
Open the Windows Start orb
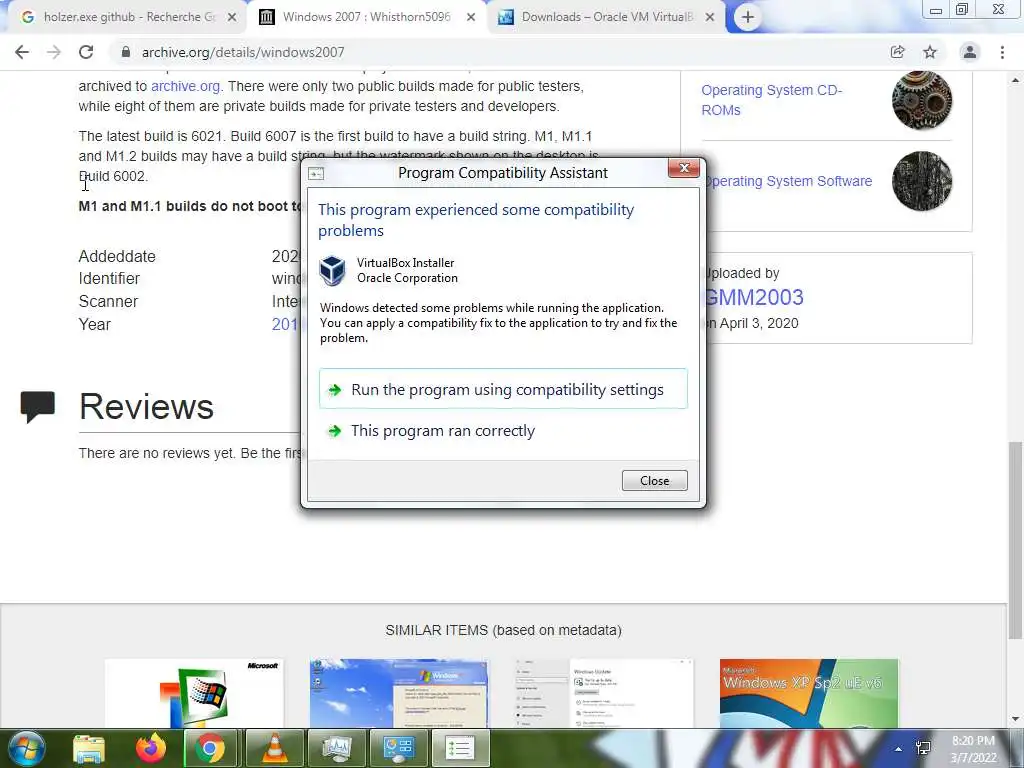(x=26, y=748)
